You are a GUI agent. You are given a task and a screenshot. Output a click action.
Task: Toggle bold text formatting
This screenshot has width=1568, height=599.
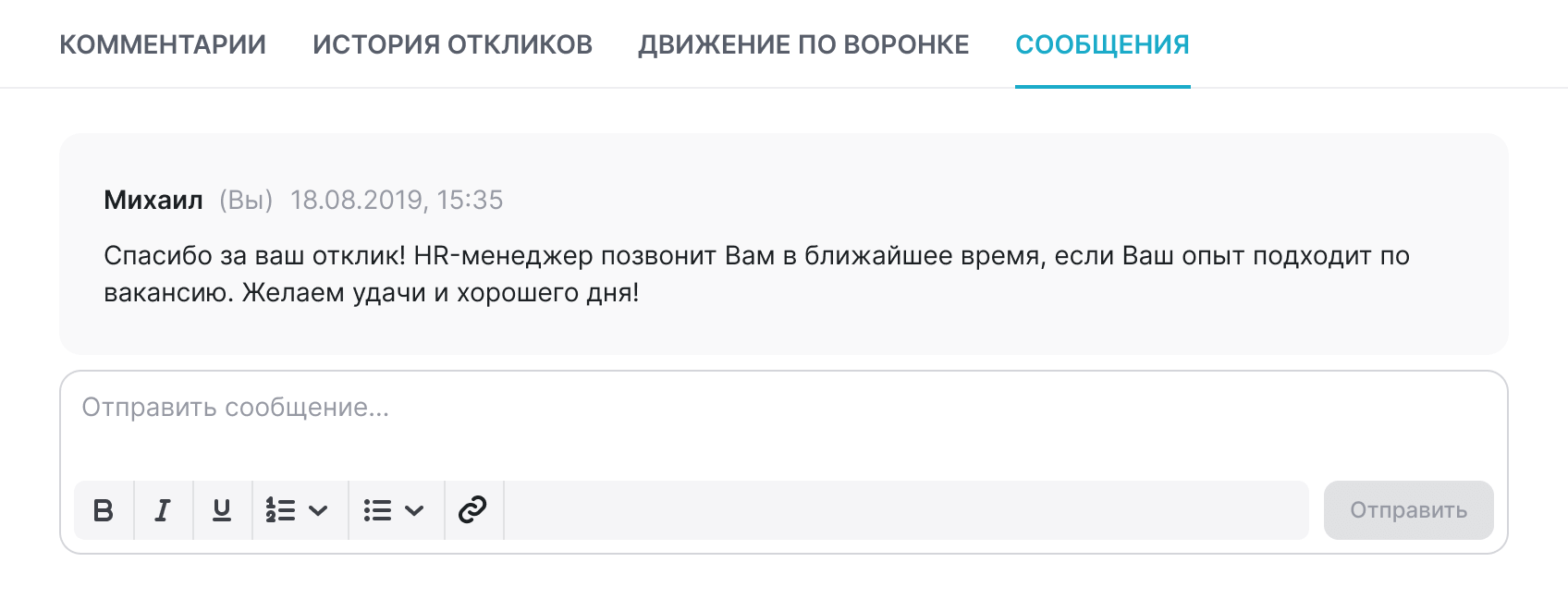(104, 510)
